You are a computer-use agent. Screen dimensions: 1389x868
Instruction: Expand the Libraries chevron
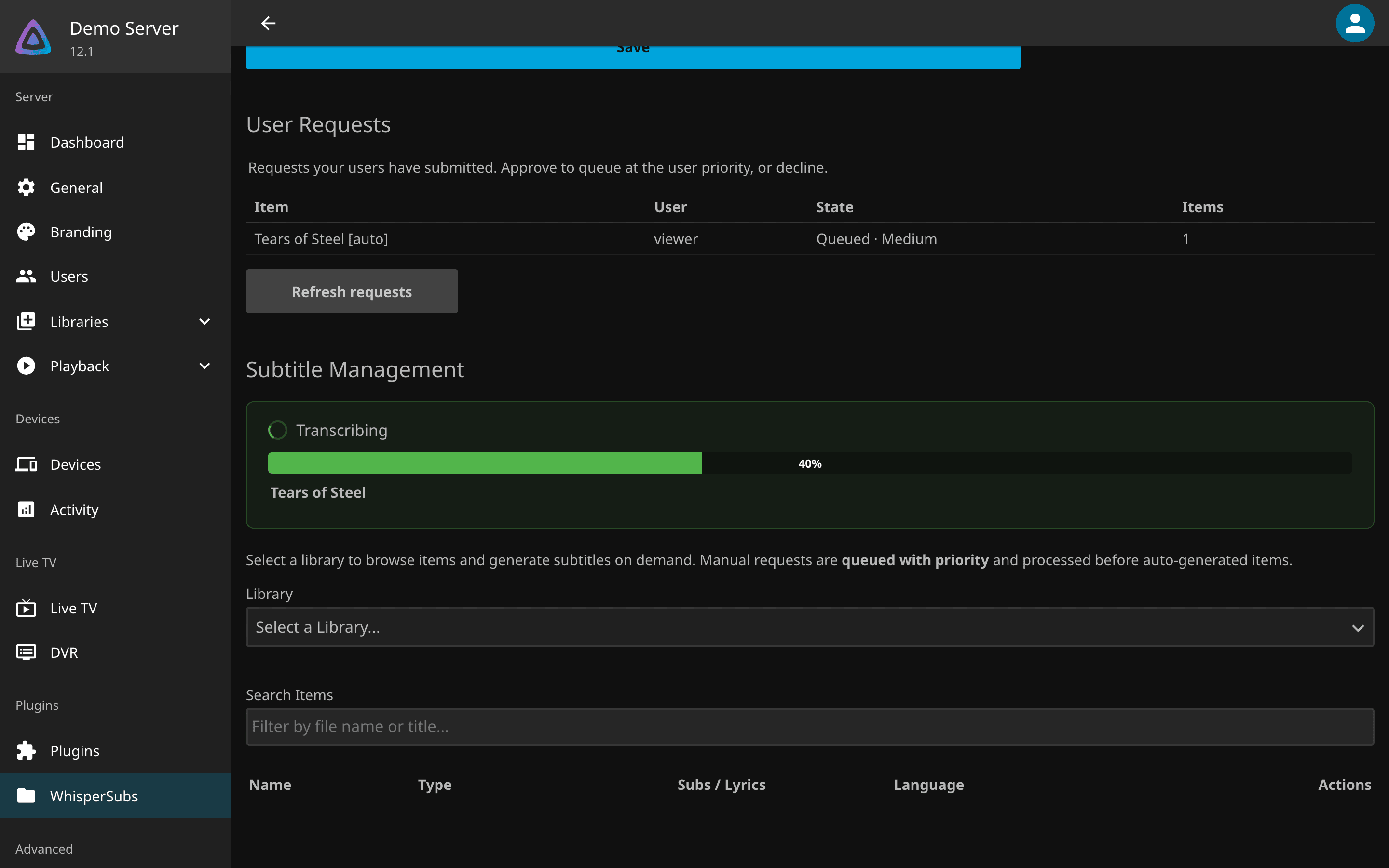[204, 322]
